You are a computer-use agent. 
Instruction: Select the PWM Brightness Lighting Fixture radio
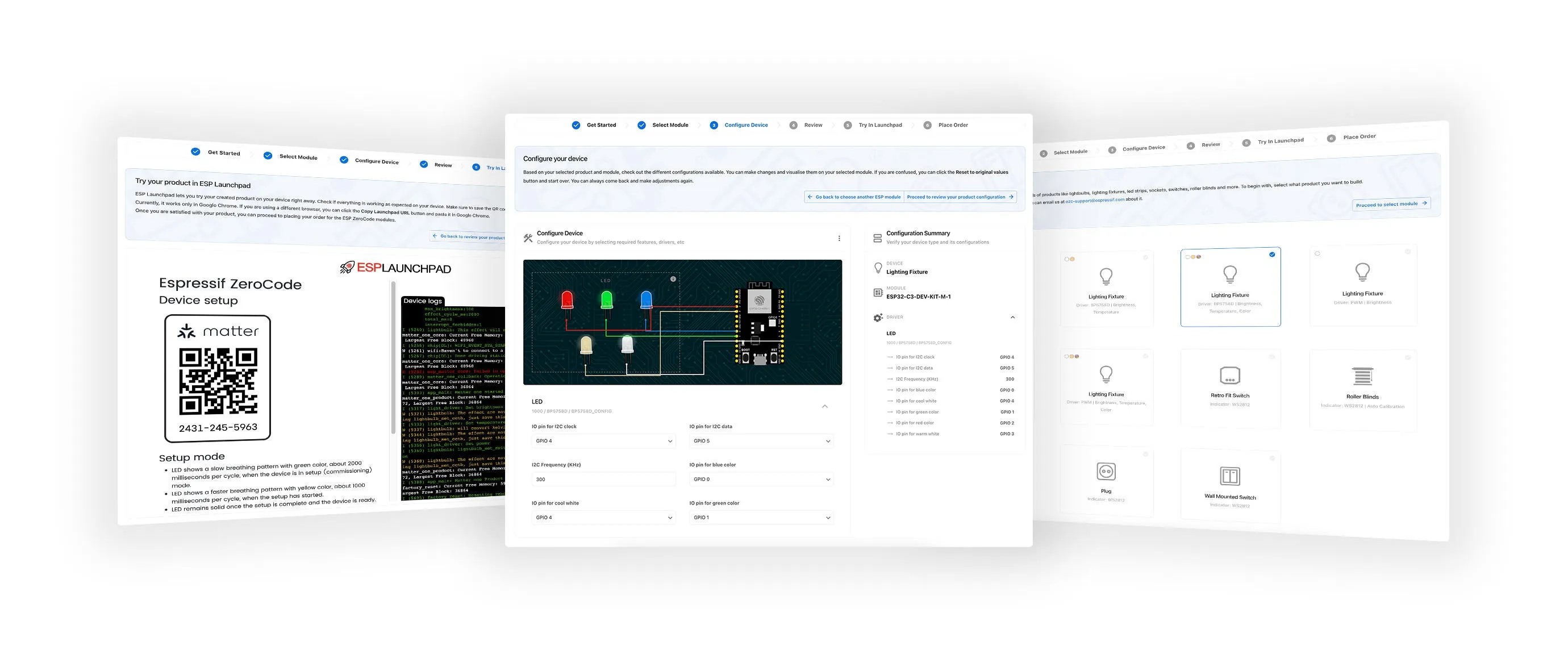pyautogui.click(x=1407, y=252)
